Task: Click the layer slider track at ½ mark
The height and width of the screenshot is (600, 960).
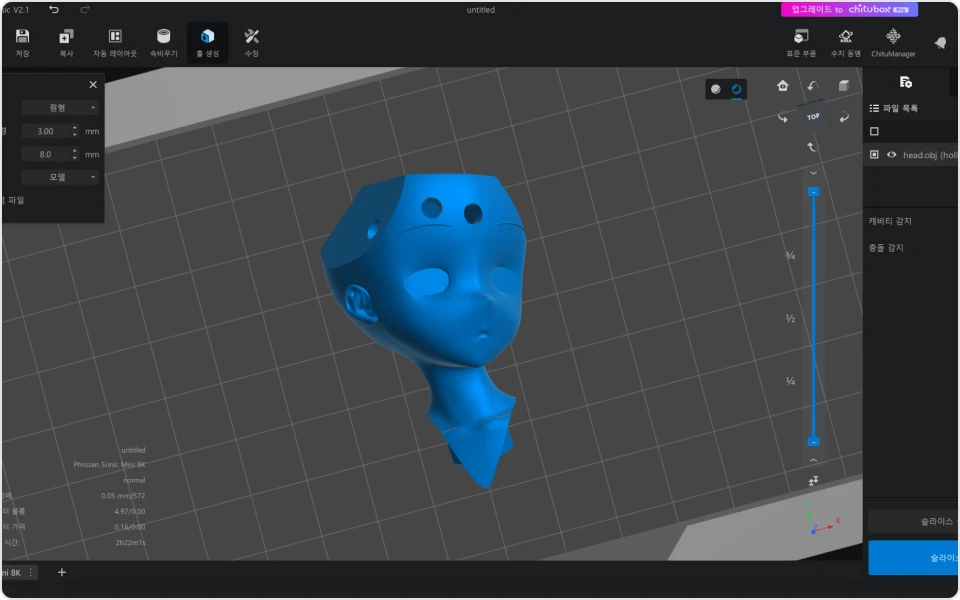Action: 813,318
